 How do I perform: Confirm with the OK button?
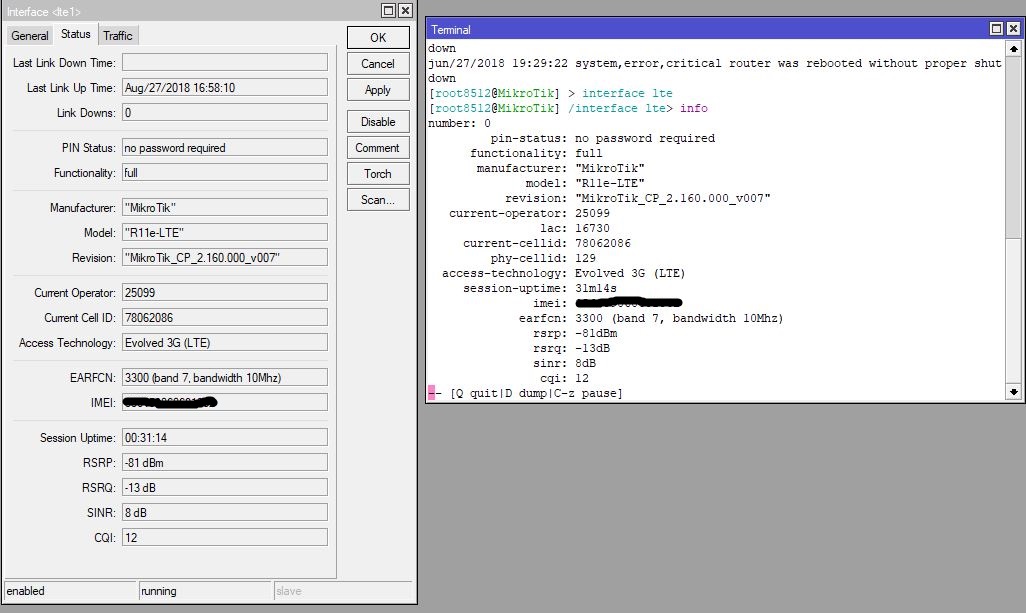[378, 37]
